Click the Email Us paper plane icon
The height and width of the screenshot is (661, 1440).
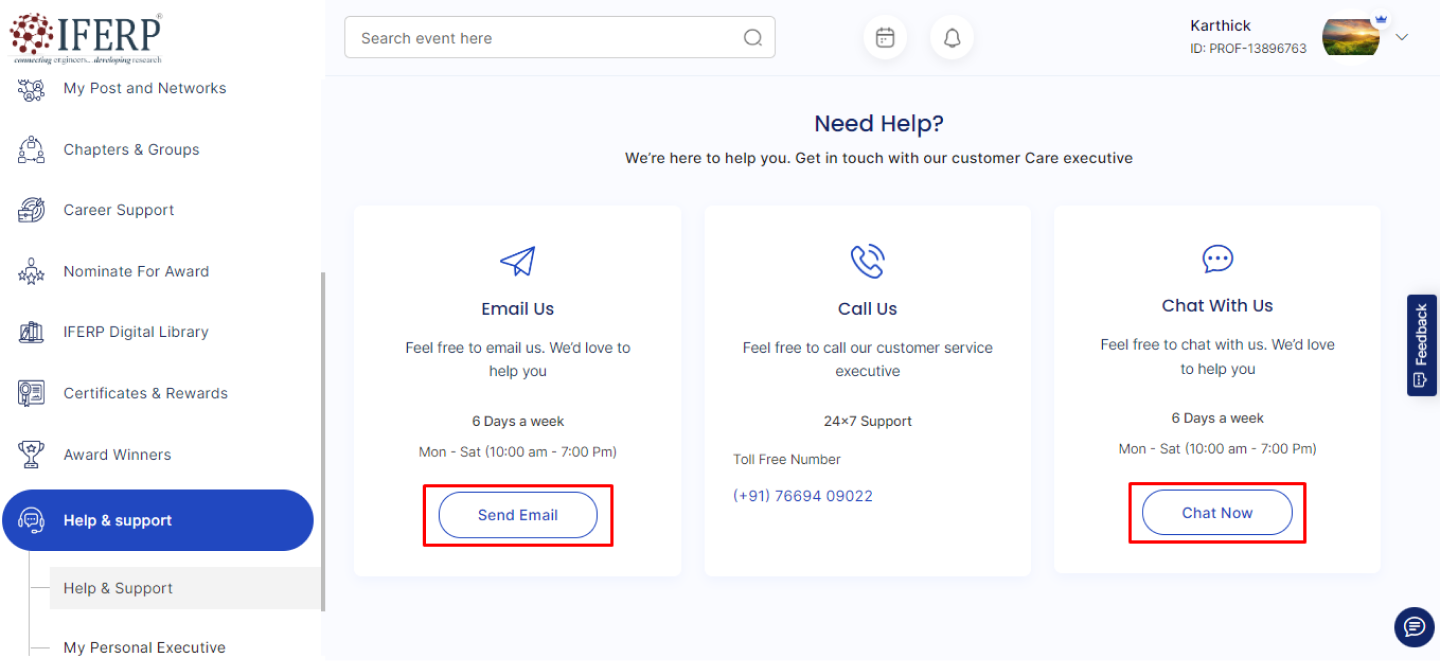click(x=517, y=262)
